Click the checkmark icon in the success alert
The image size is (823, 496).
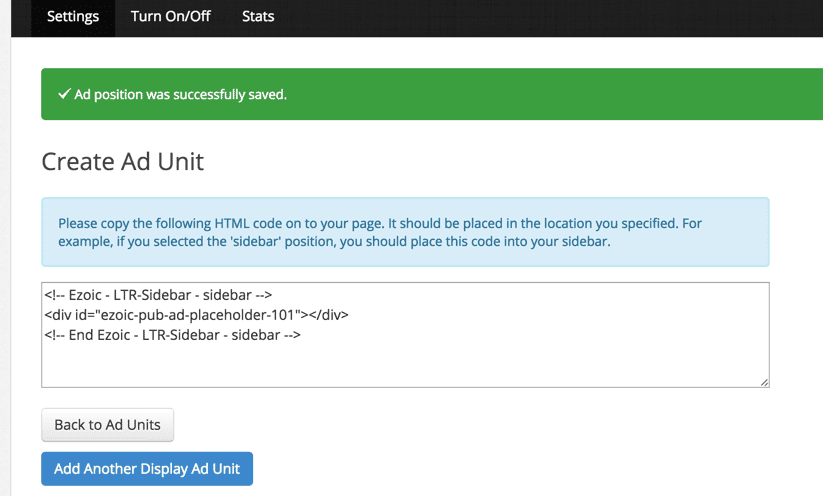(64, 94)
